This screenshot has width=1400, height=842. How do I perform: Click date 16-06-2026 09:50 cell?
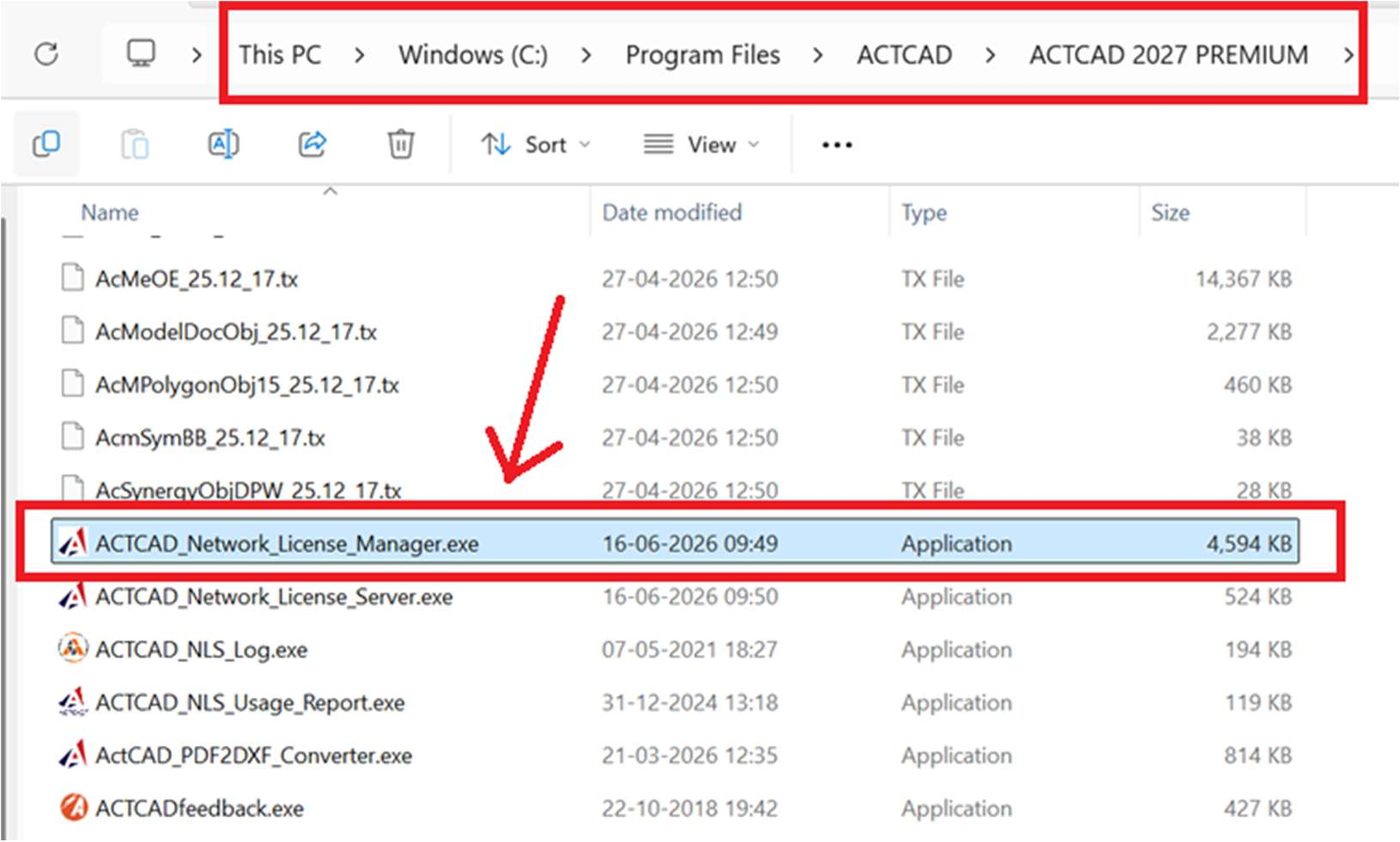tap(690, 598)
